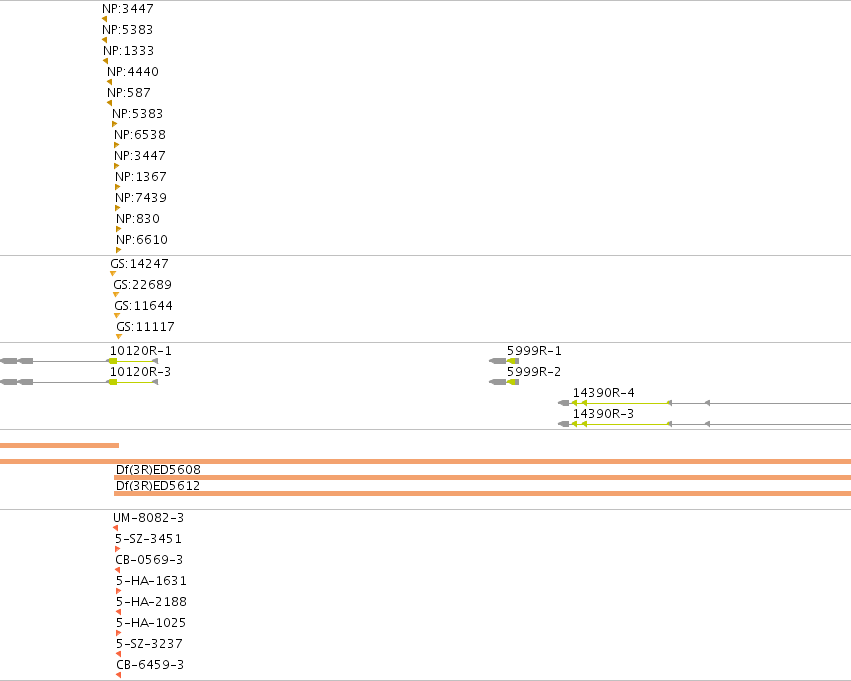Screen dimensions: 851x681
Task: Click the insertion marker below NP:1367
Action: [x=117, y=187]
